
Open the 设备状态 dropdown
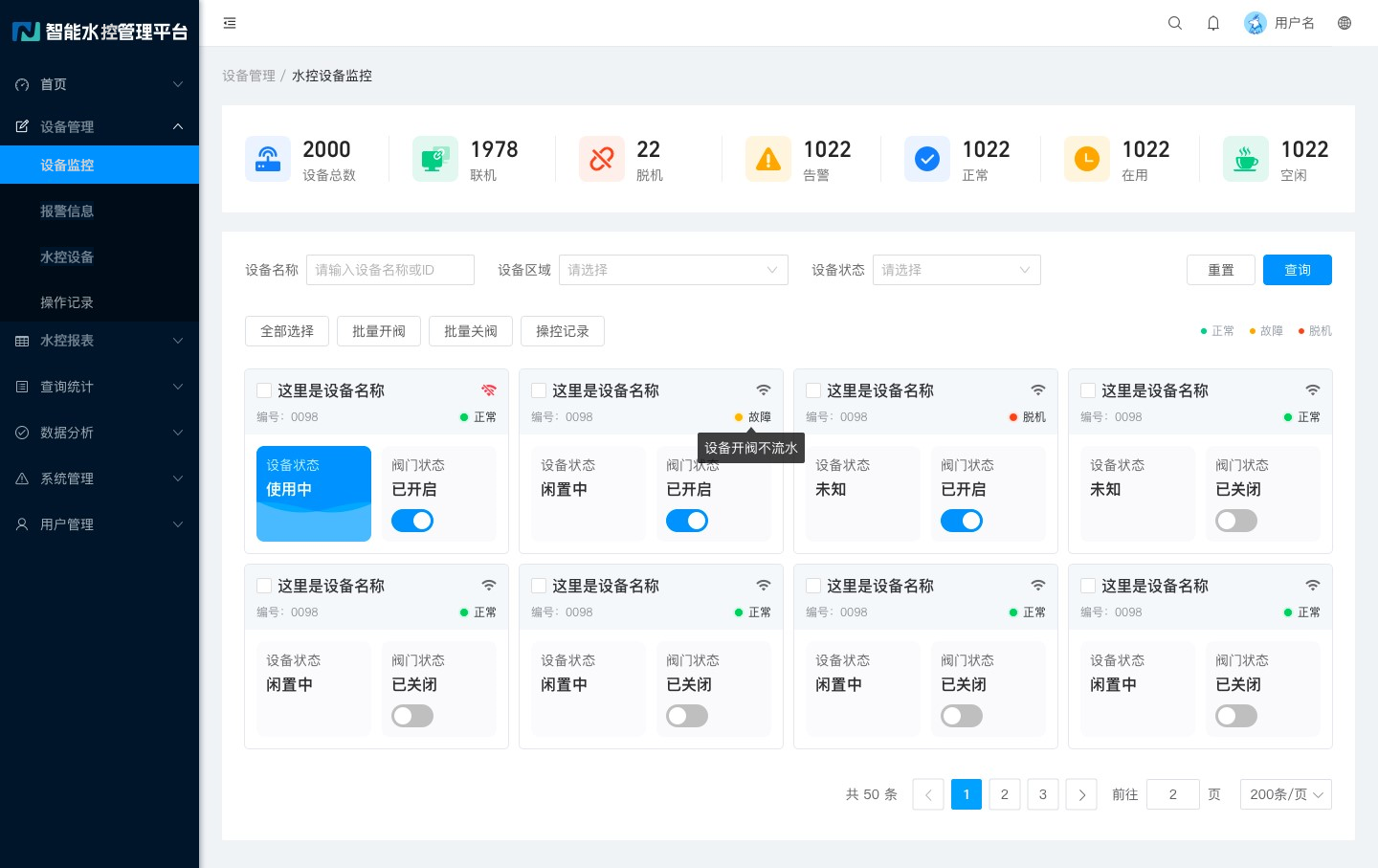957,270
